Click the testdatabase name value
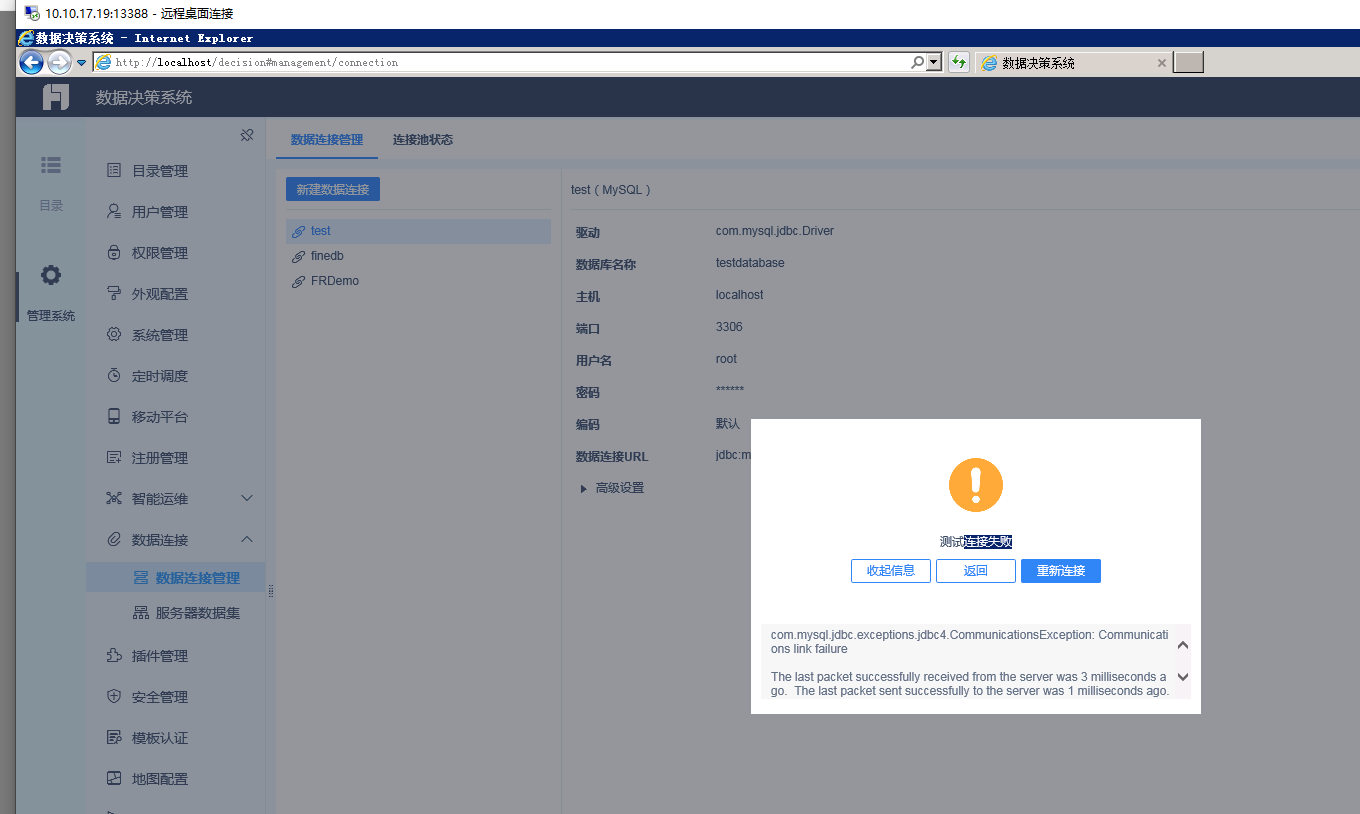 pos(750,263)
